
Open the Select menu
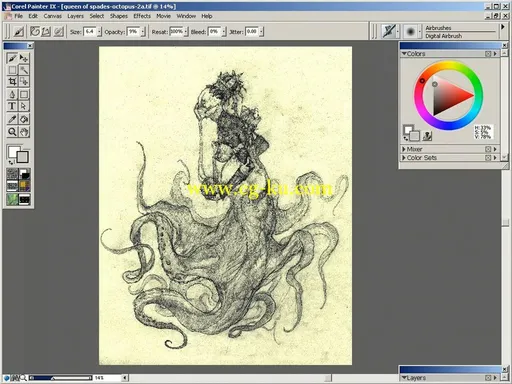(97, 16)
